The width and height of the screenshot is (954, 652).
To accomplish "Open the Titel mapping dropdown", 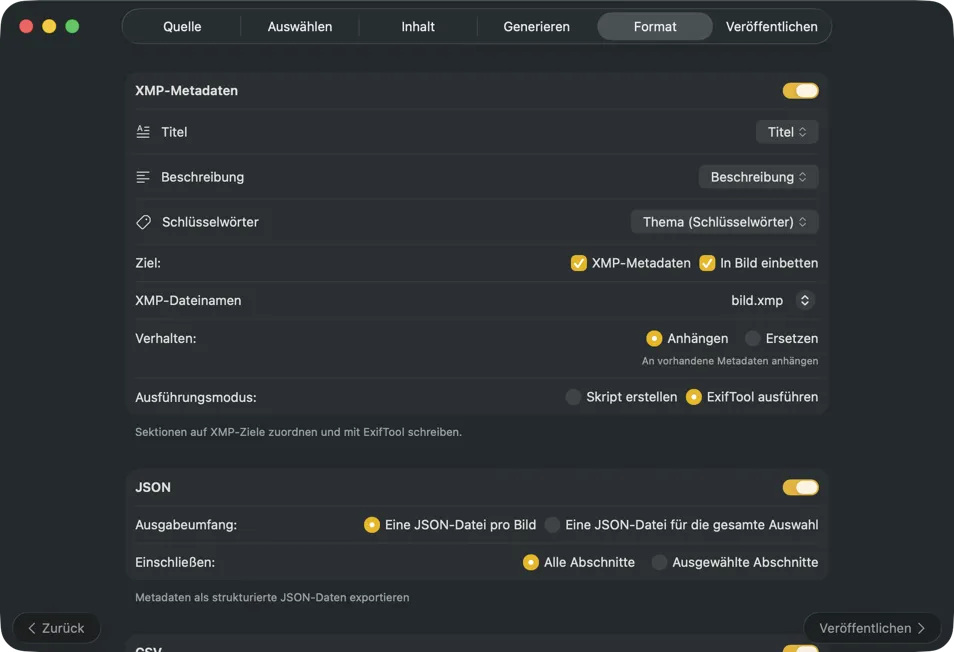I will pyautogui.click(x=787, y=132).
